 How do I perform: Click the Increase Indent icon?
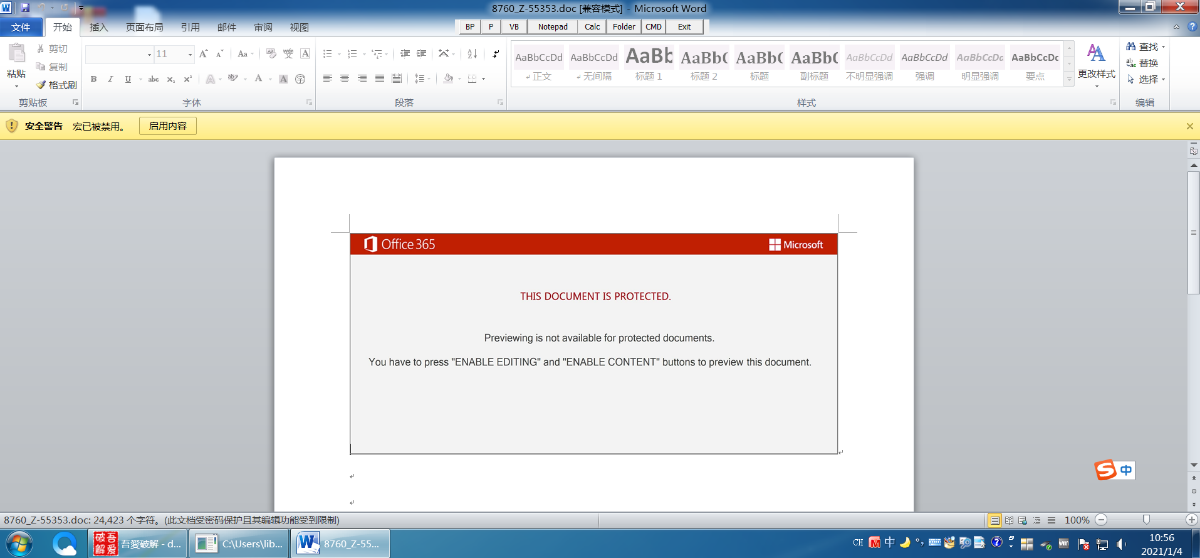[422, 54]
